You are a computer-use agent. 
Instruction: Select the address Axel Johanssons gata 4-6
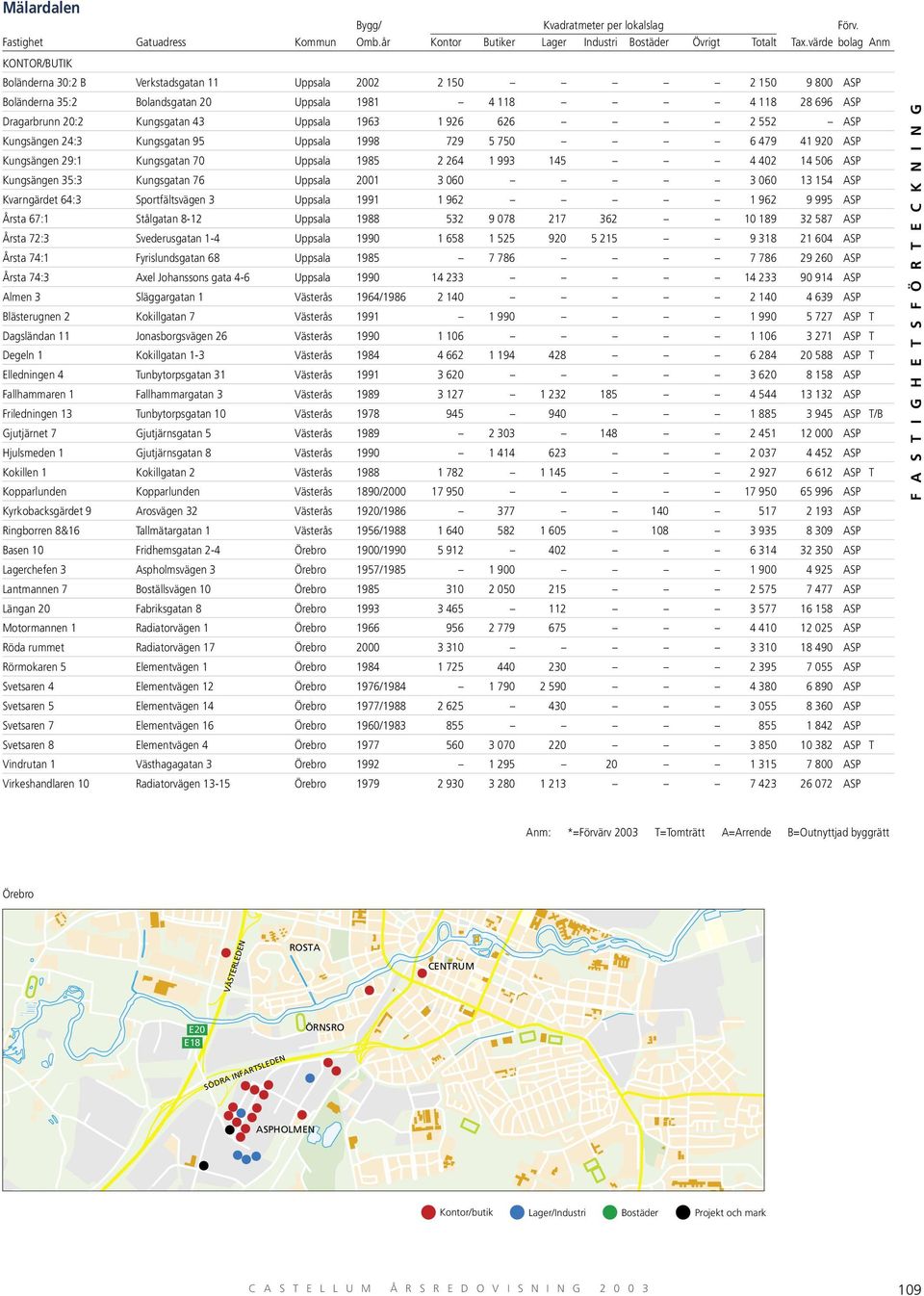coord(192,277)
